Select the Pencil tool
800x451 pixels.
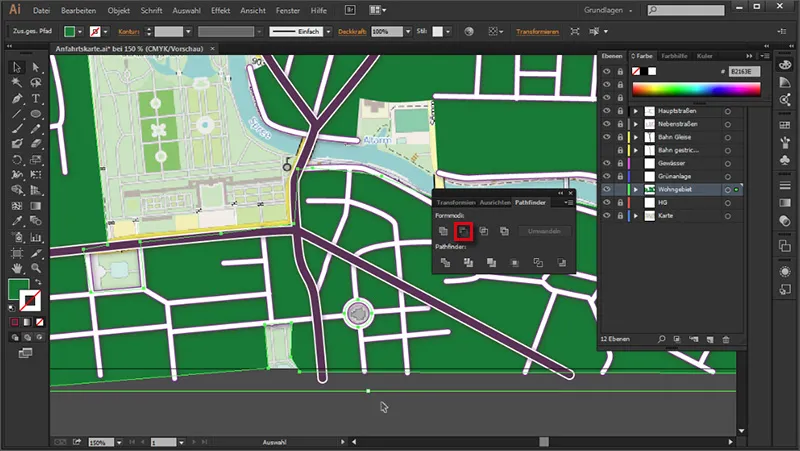tap(35, 129)
